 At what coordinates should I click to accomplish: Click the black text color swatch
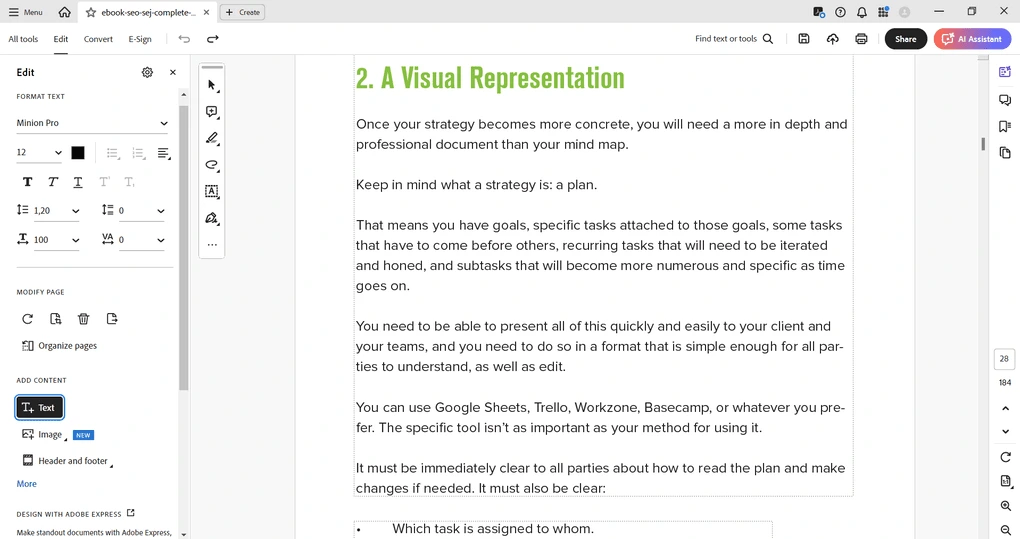pyautogui.click(x=78, y=153)
